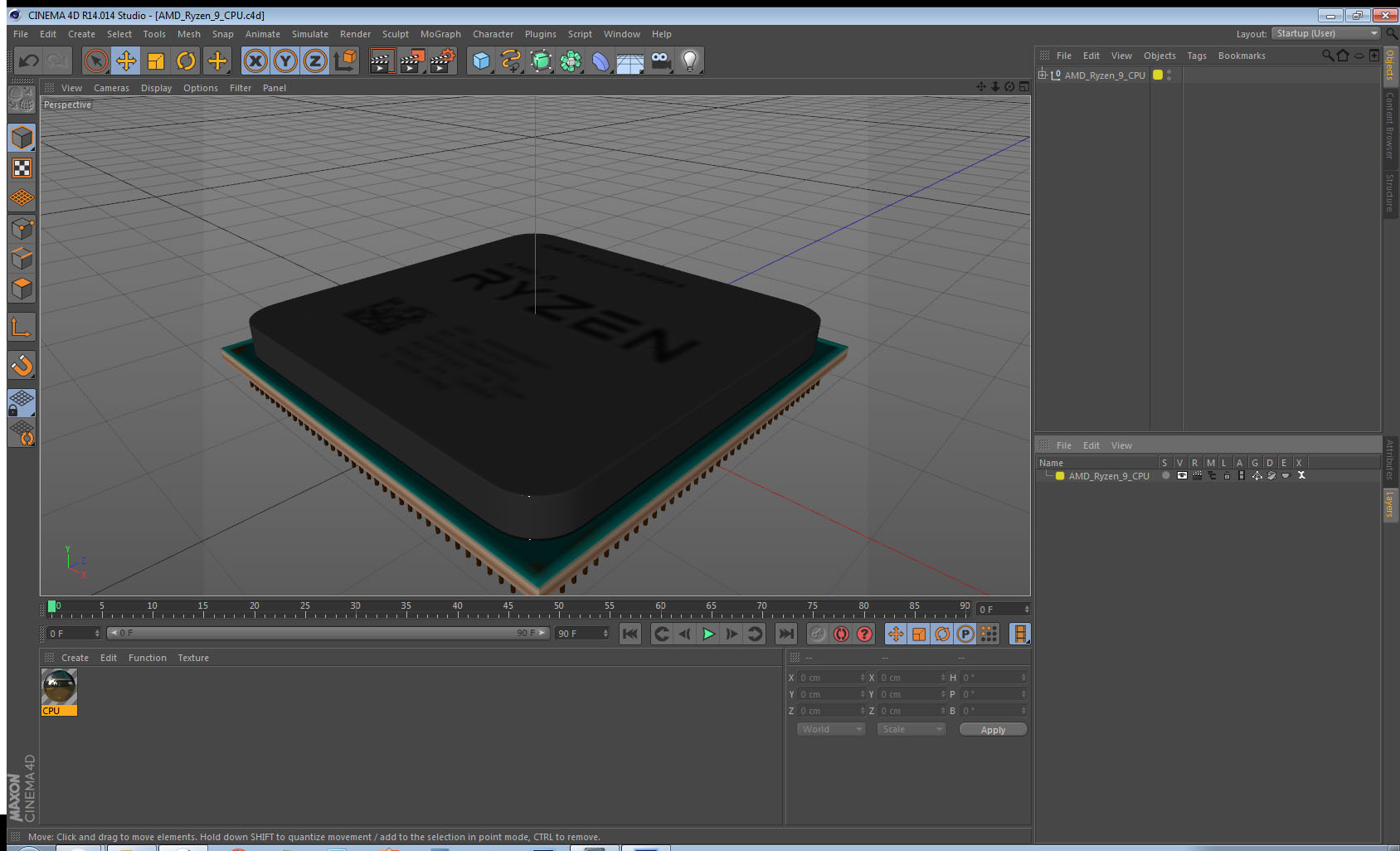This screenshot has width=1400, height=851.
Task: Go to end of animation
Action: pos(785,634)
